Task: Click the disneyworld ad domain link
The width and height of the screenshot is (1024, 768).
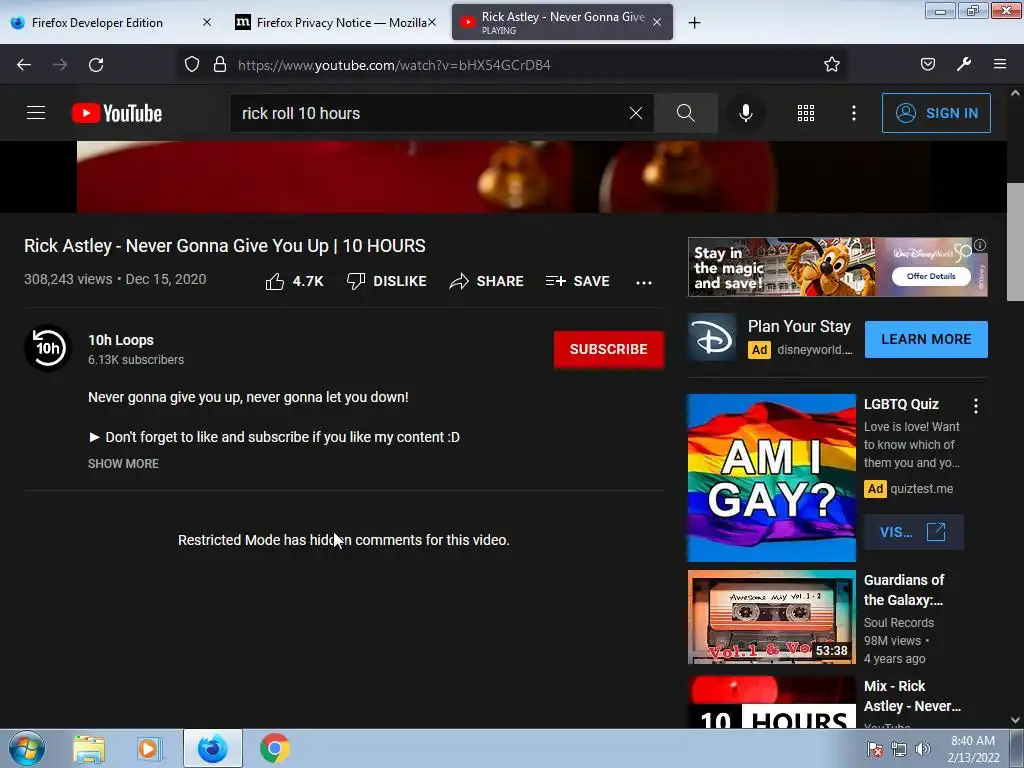Action: [x=814, y=350]
